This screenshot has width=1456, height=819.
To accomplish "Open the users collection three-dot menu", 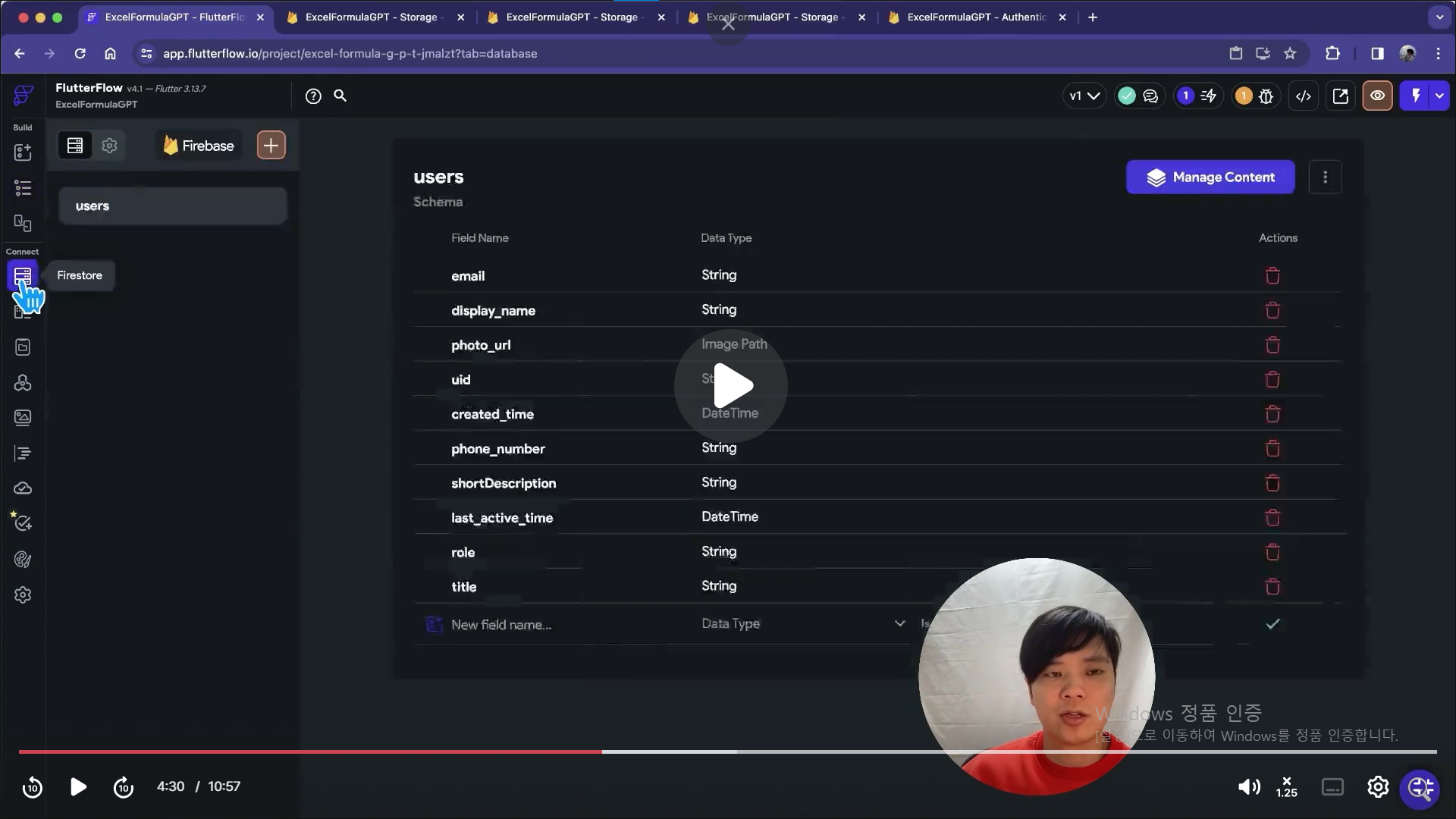I will 1325,177.
